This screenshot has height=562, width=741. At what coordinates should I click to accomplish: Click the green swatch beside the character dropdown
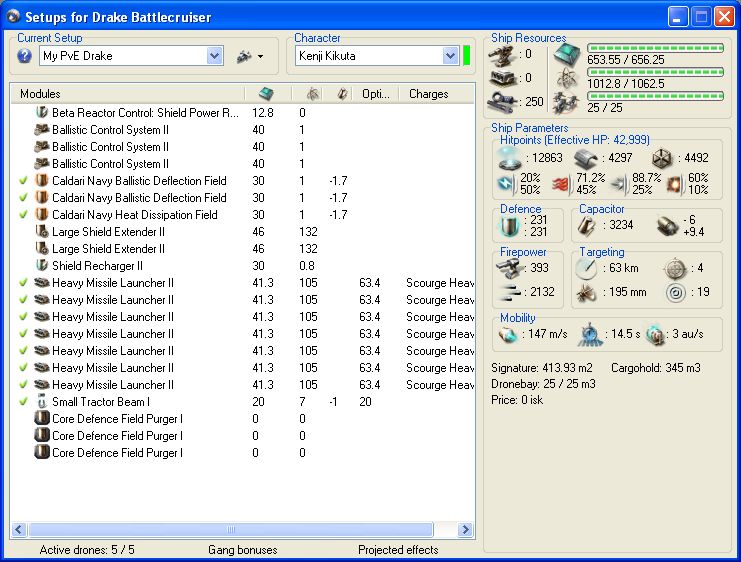(467, 56)
